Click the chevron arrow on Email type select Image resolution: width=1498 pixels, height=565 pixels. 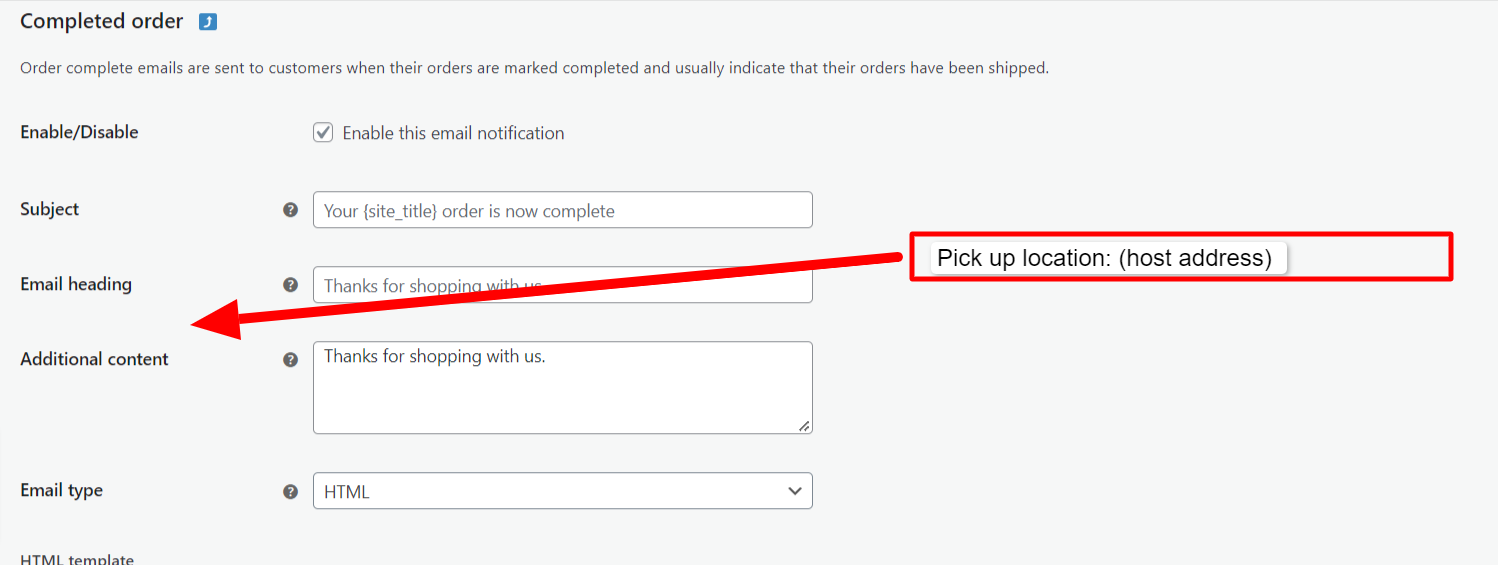click(795, 491)
